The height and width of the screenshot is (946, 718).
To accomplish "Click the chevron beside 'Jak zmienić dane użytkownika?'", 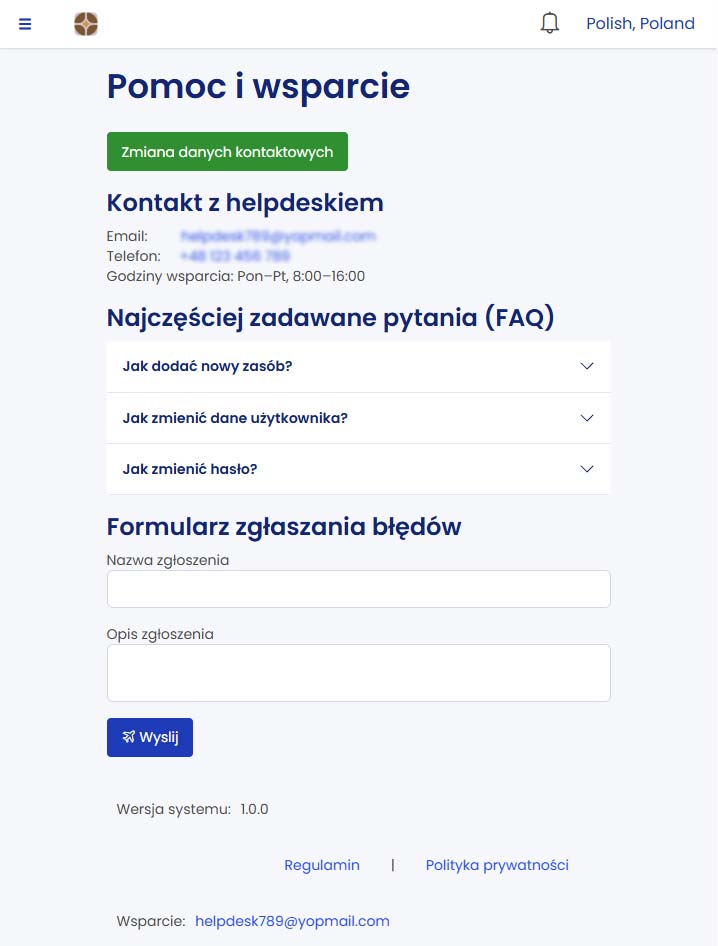I will pyautogui.click(x=587, y=418).
